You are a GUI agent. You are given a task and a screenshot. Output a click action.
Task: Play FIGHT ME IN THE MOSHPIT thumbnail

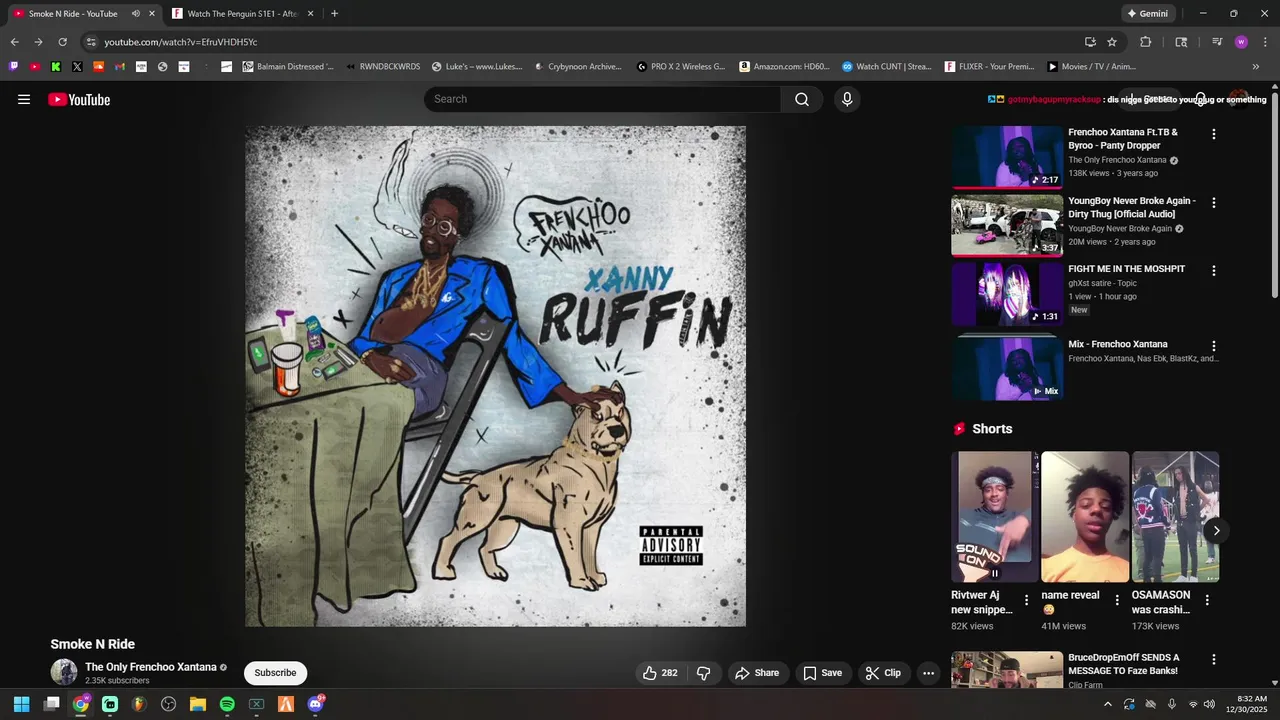1007,294
